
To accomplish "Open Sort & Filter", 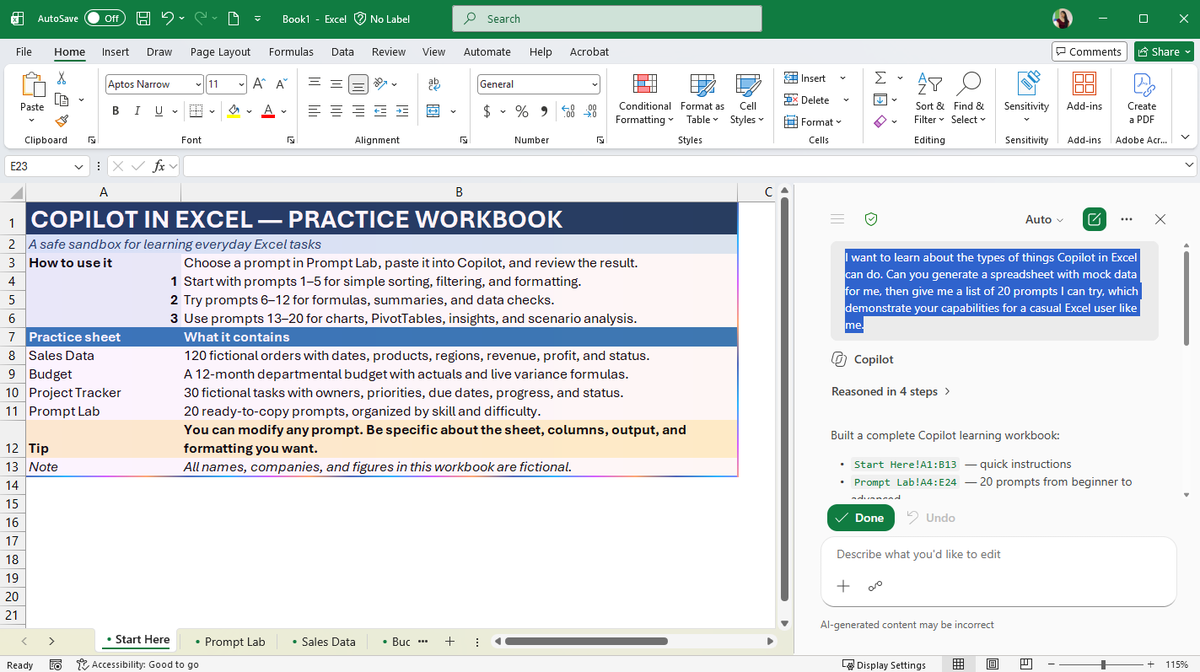I will point(929,99).
